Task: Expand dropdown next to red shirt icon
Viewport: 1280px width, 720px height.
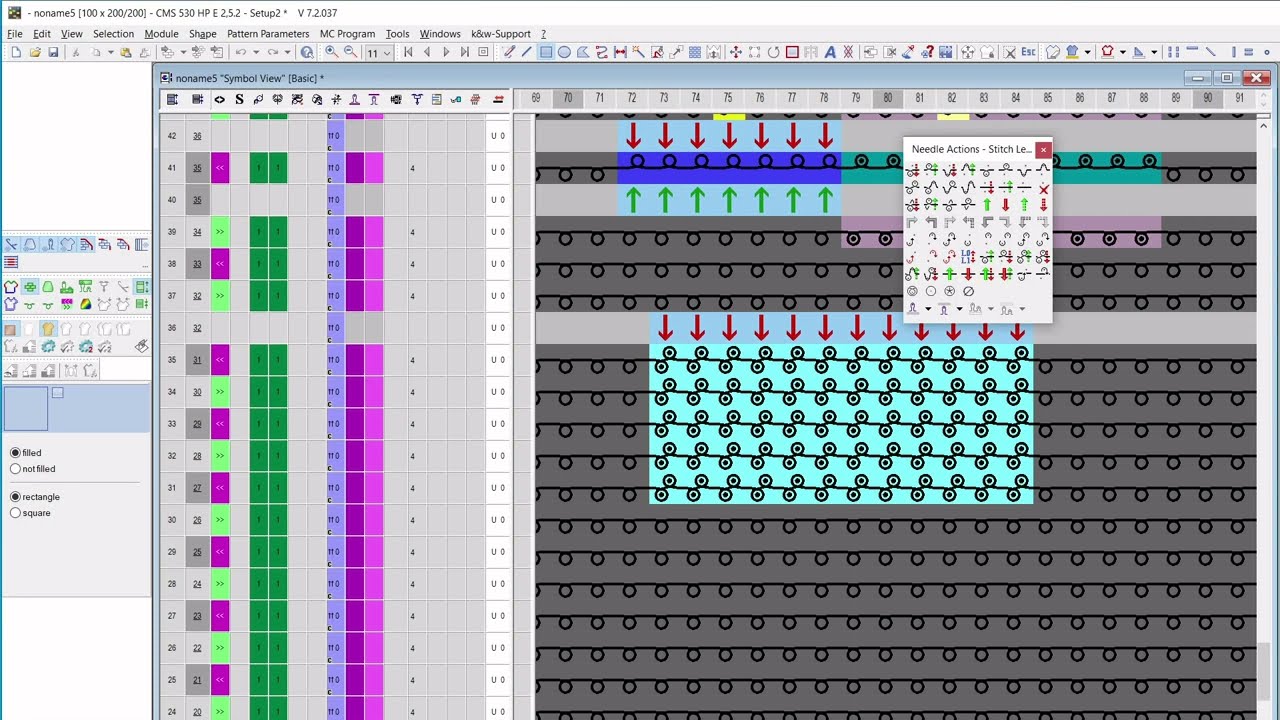Action: pos(1122,52)
